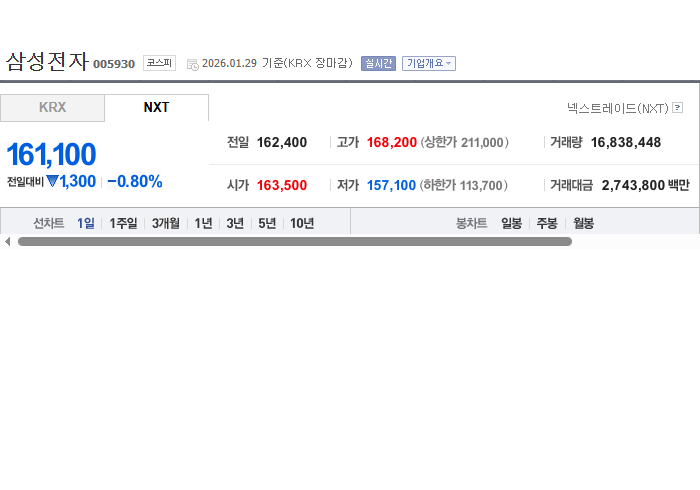Click the price change value 1,300
Image resolution: width=700 pixels, height=490 pixels.
[78, 181]
